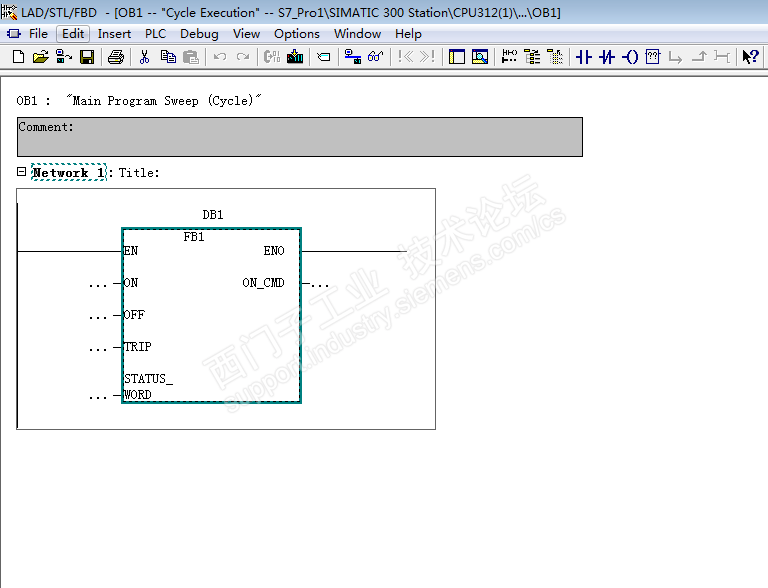Viewport: 768px width, 588px height.
Task: Click the STATUS_WORD input operand placeholder
Action: [98, 396]
